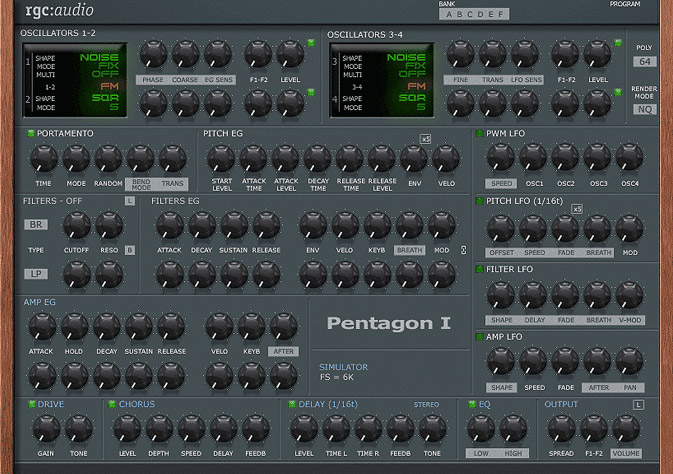Click the Output SPREAD knob
The height and width of the screenshot is (474, 673).
[x=562, y=428]
